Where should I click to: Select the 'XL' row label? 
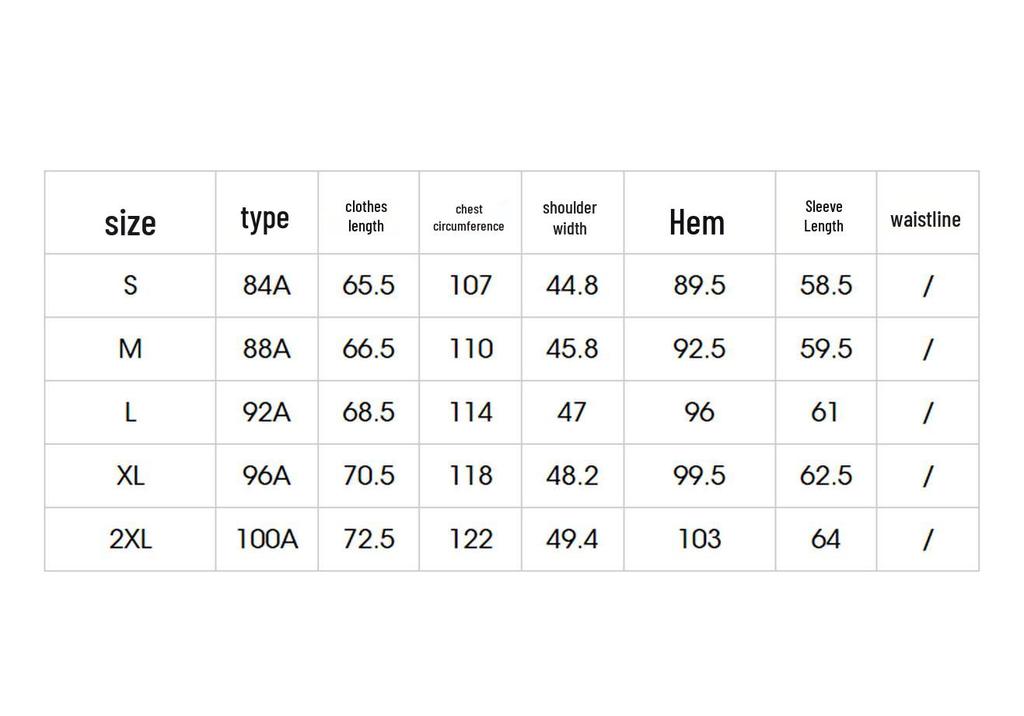[130, 476]
